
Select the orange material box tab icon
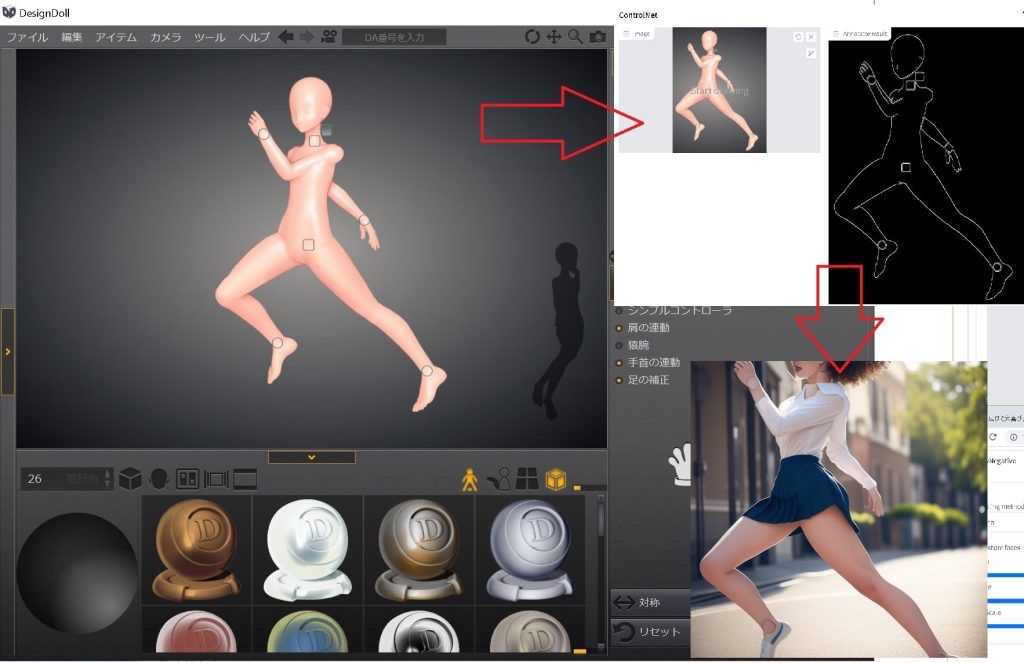tap(556, 479)
